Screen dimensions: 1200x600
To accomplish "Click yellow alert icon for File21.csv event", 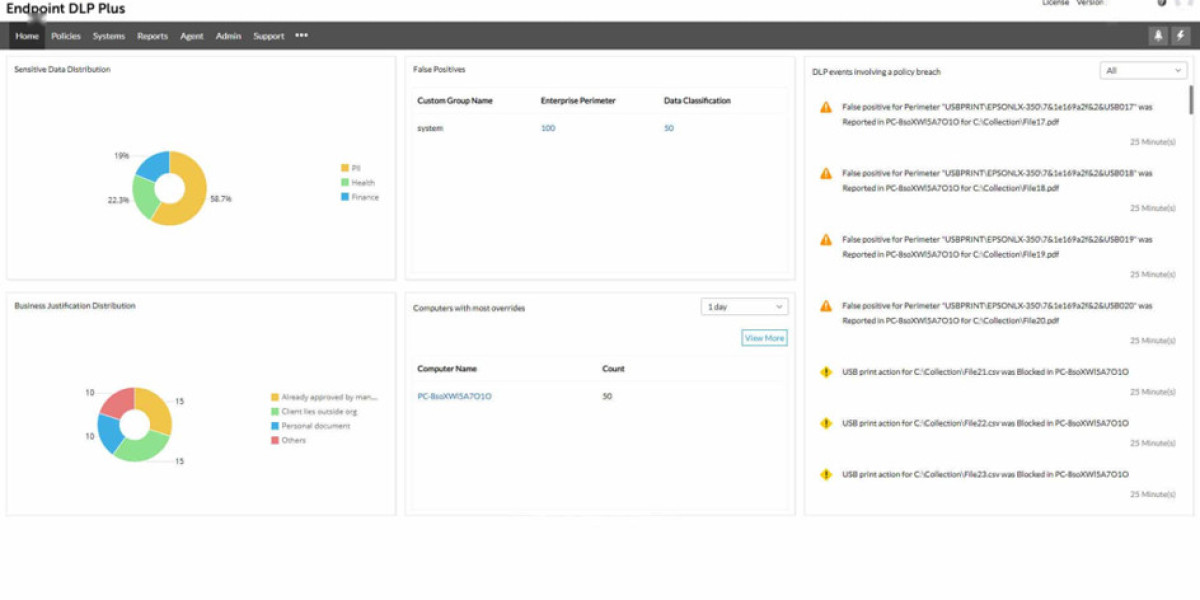I will [x=826, y=372].
